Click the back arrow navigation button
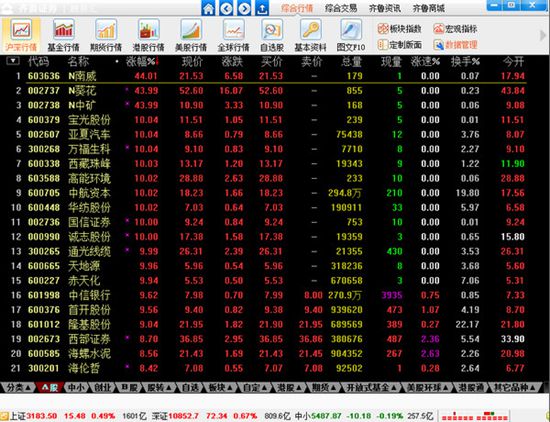550x422 pixels. tap(226, 8)
